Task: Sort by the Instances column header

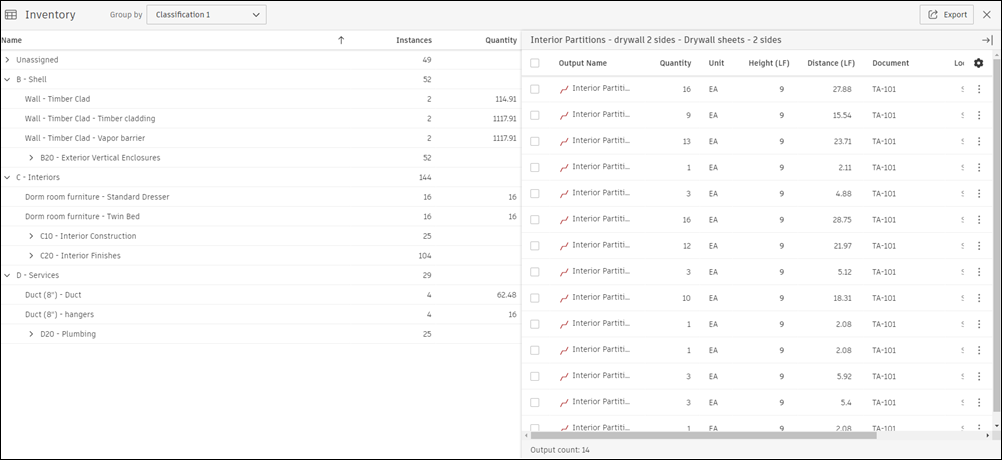Action: coord(413,40)
